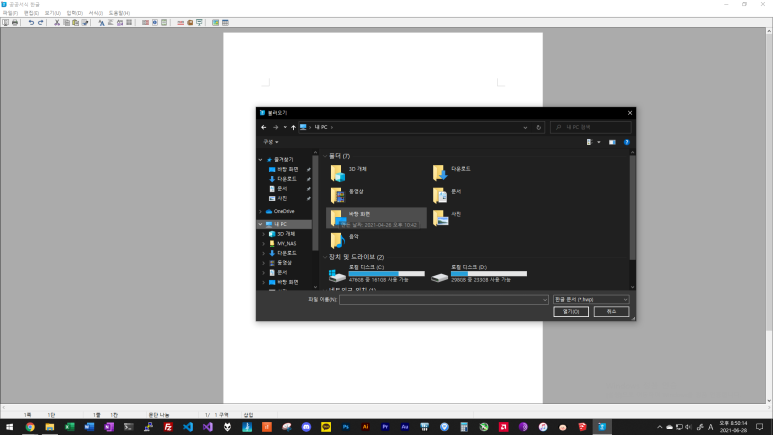Click the D: drive usage bar
Image resolution: width=773 pixels, height=435 pixels.
click(489, 274)
